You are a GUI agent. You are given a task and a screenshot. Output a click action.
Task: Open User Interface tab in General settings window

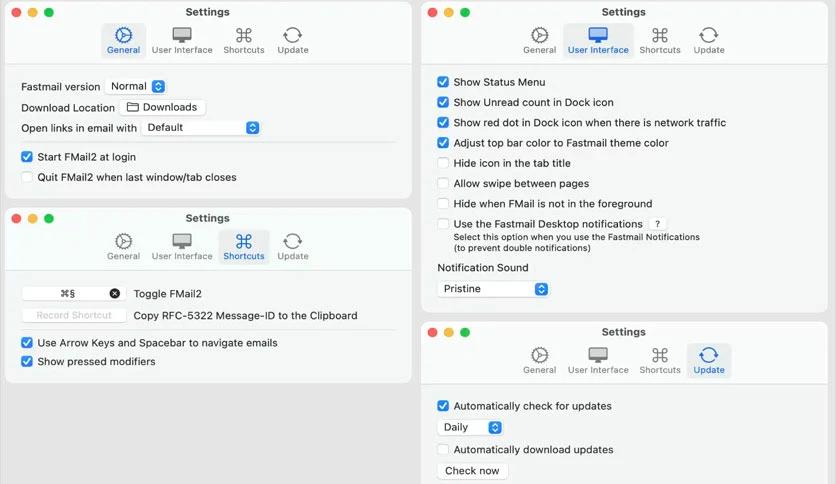182,41
